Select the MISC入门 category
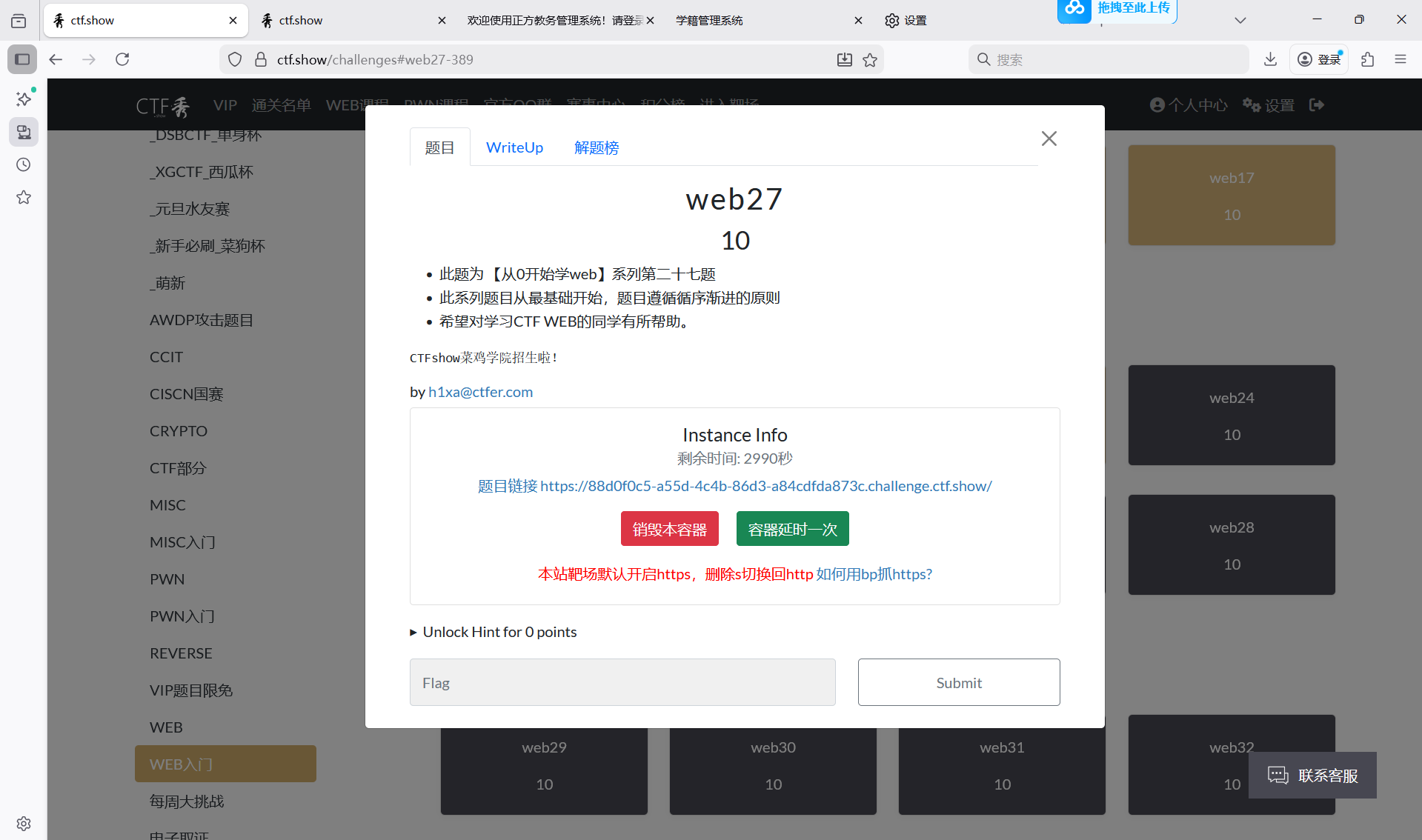 click(x=226, y=542)
